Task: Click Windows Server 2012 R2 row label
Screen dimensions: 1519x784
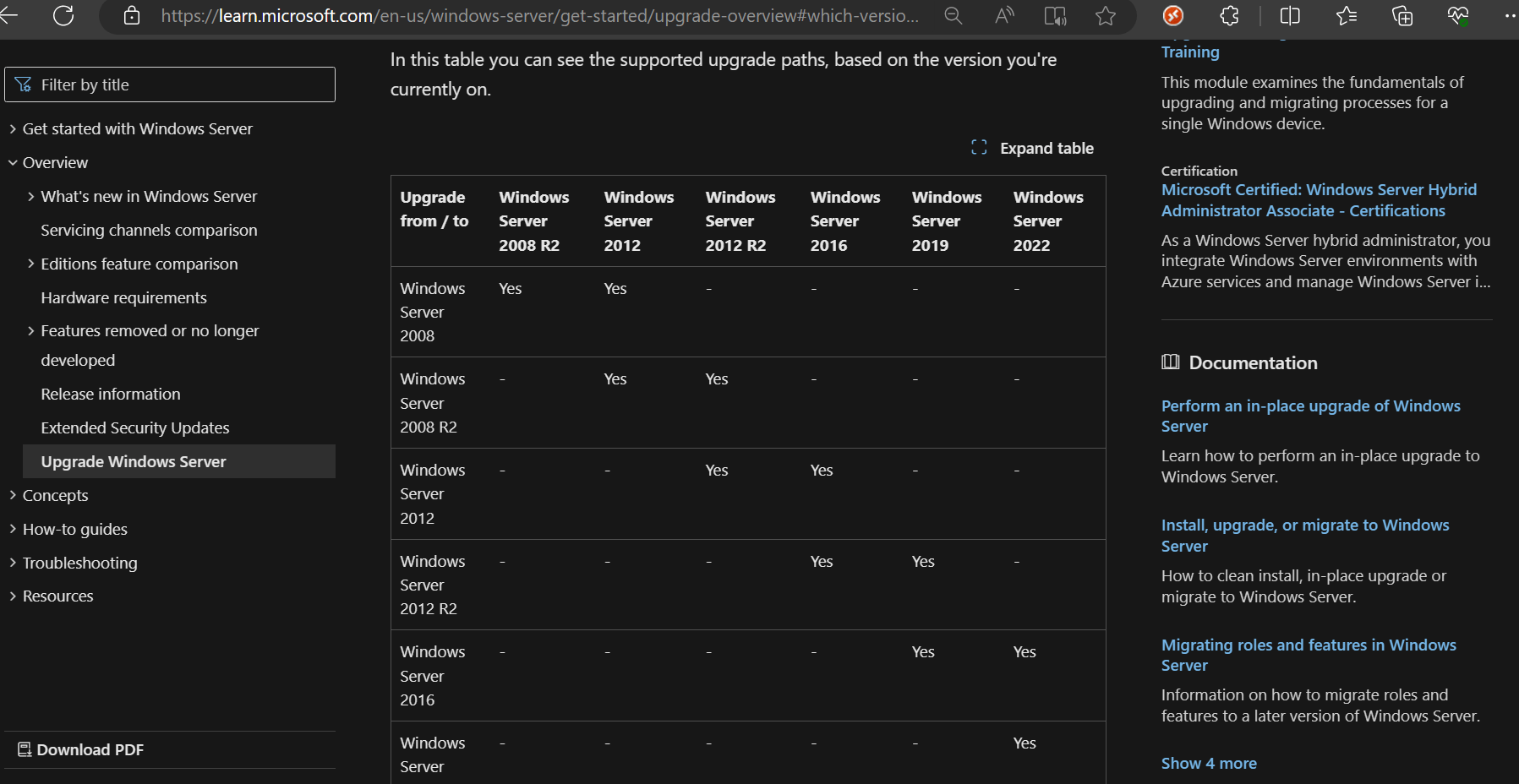Action: [433, 585]
